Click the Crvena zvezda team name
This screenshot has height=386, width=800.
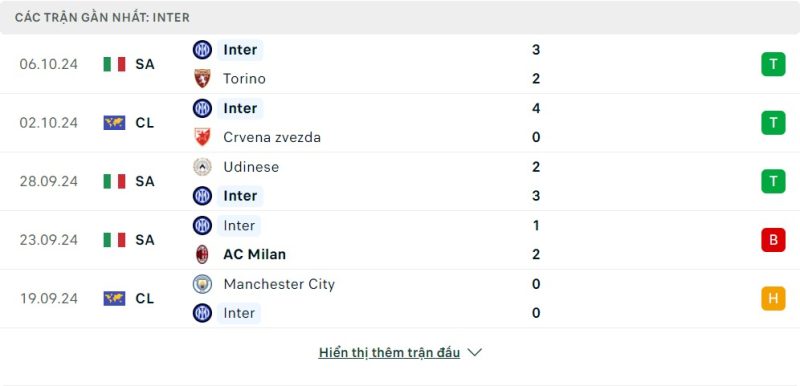272,137
